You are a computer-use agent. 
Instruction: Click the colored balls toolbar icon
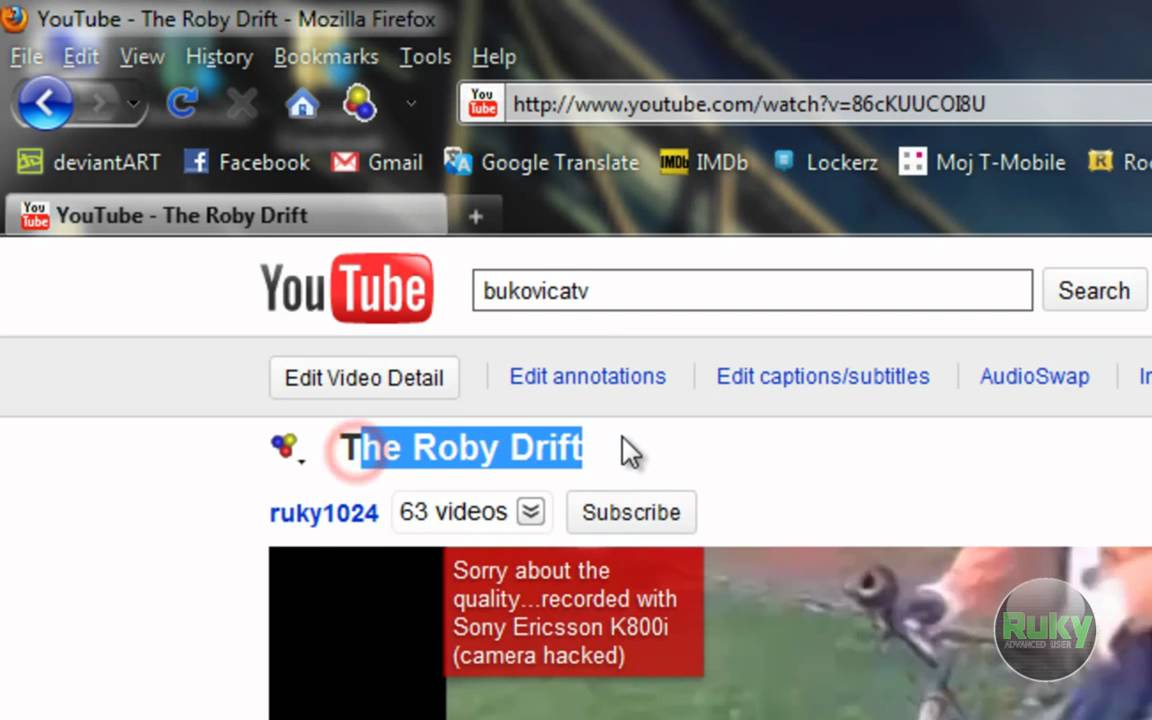pyautogui.click(x=359, y=103)
